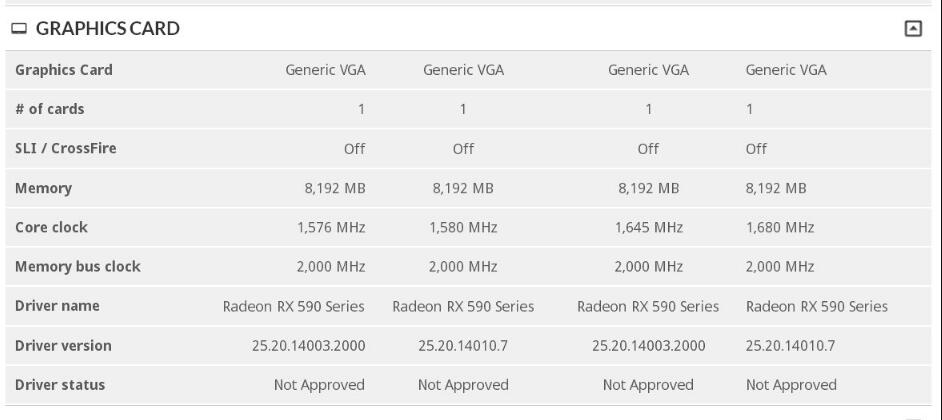
Task: Select the 1,680 MHz core clock value
Action: coord(780,227)
